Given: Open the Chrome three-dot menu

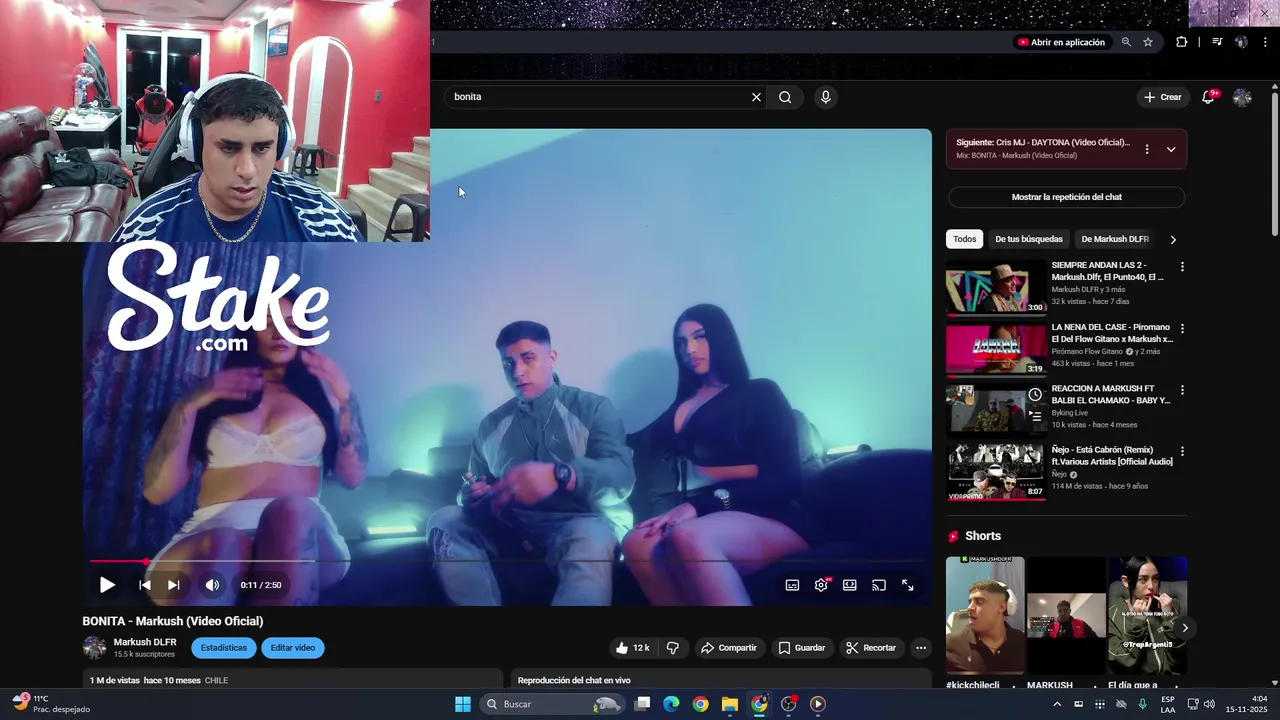Looking at the screenshot, I should tap(1265, 42).
